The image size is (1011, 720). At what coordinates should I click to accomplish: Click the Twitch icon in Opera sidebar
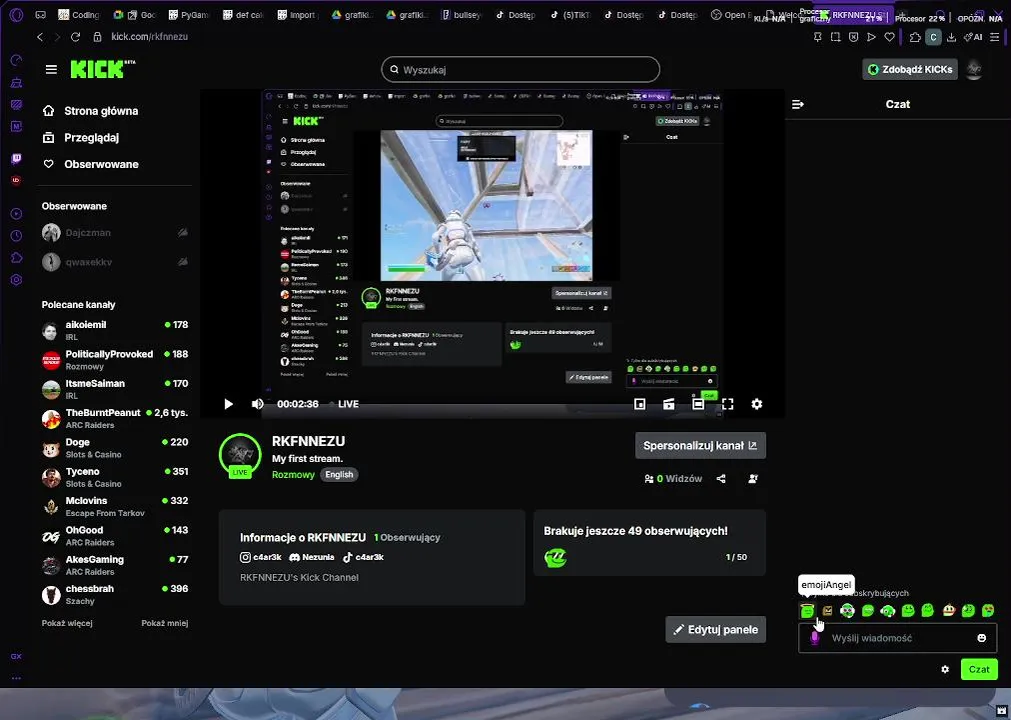pos(16,159)
